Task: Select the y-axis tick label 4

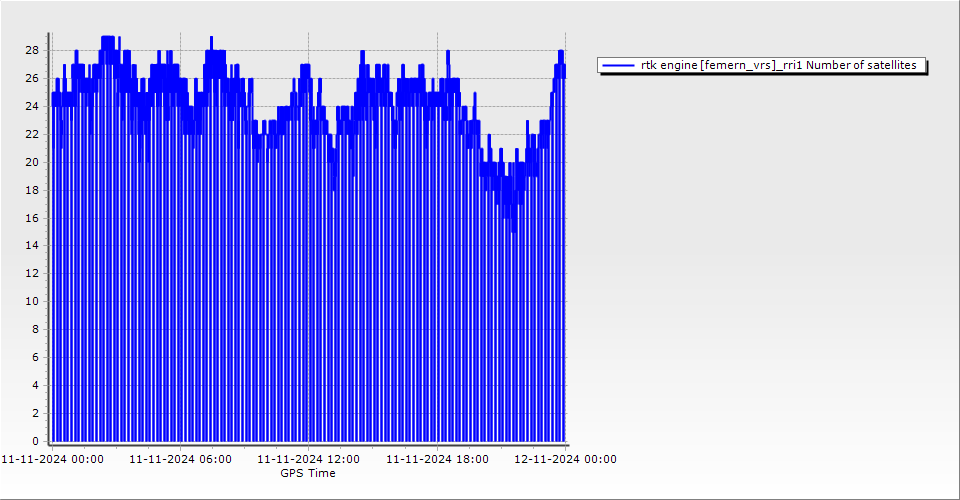Action: [35, 385]
